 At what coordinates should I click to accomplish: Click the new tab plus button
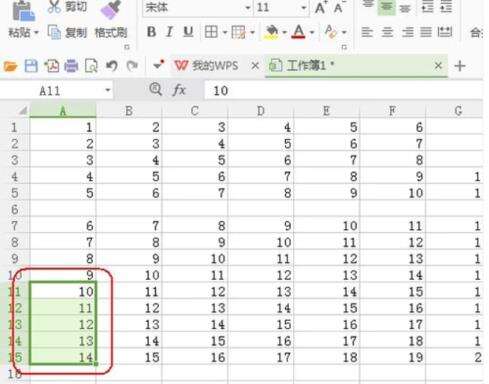(460, 66)
